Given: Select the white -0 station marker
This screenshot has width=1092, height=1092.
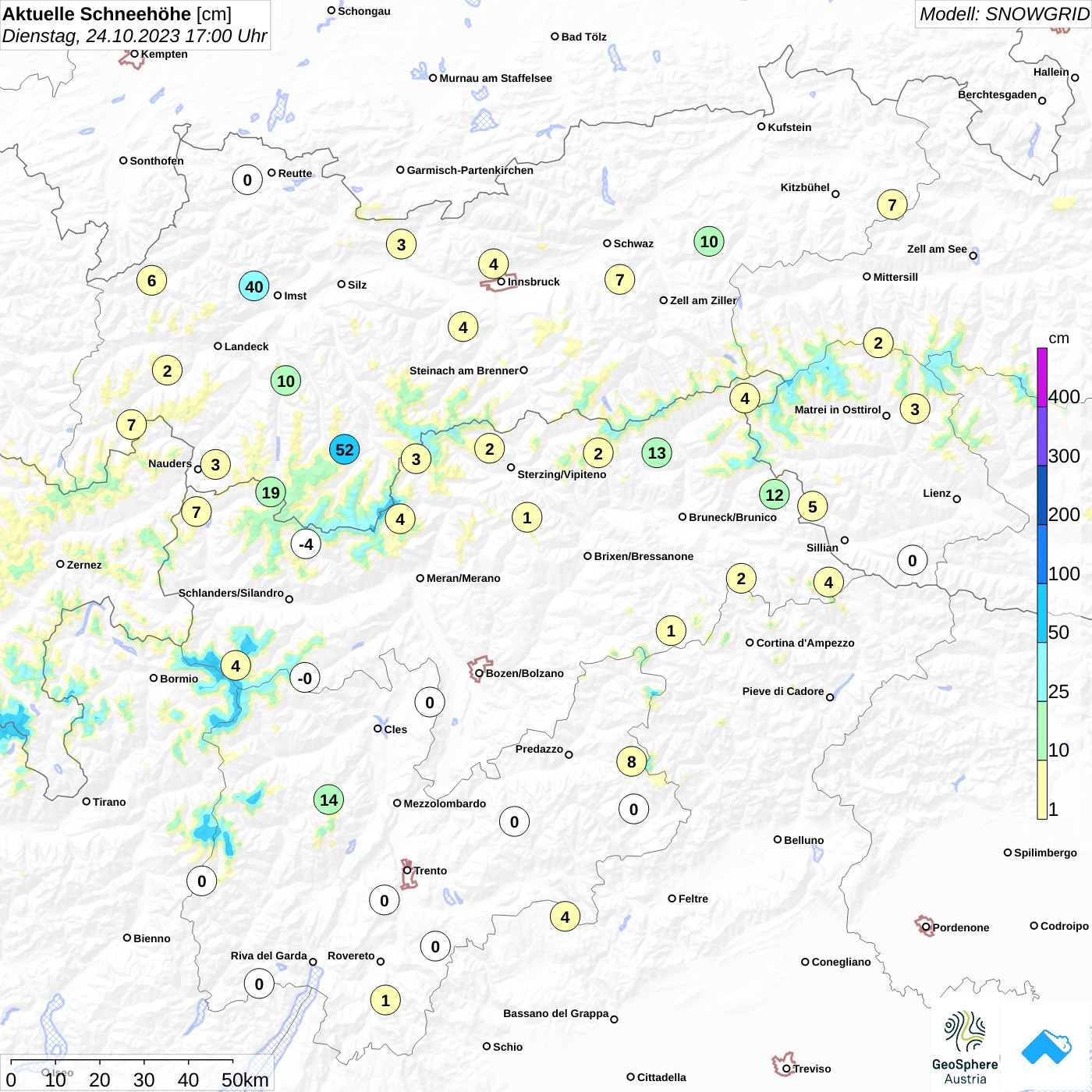Looking at the screenshot, I should click(305, 678).
